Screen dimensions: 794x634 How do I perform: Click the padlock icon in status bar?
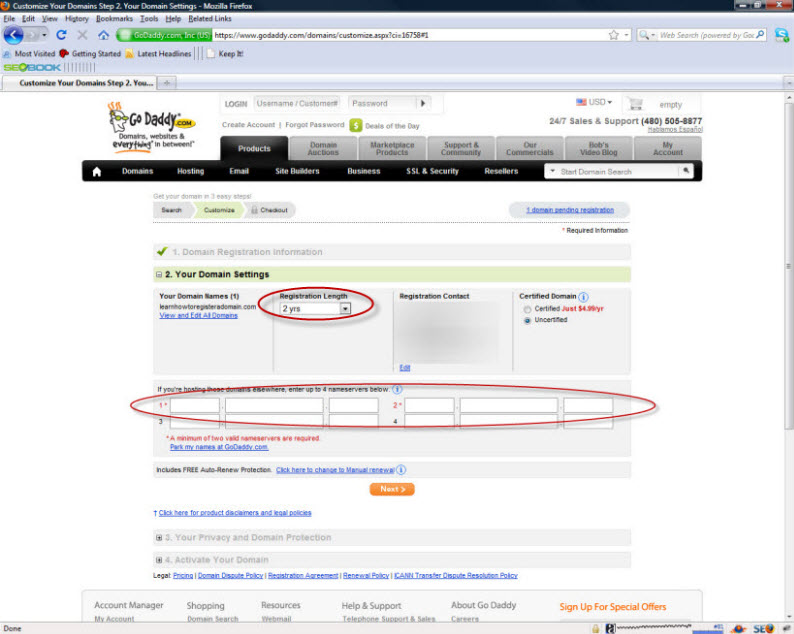tap(596, 628)
